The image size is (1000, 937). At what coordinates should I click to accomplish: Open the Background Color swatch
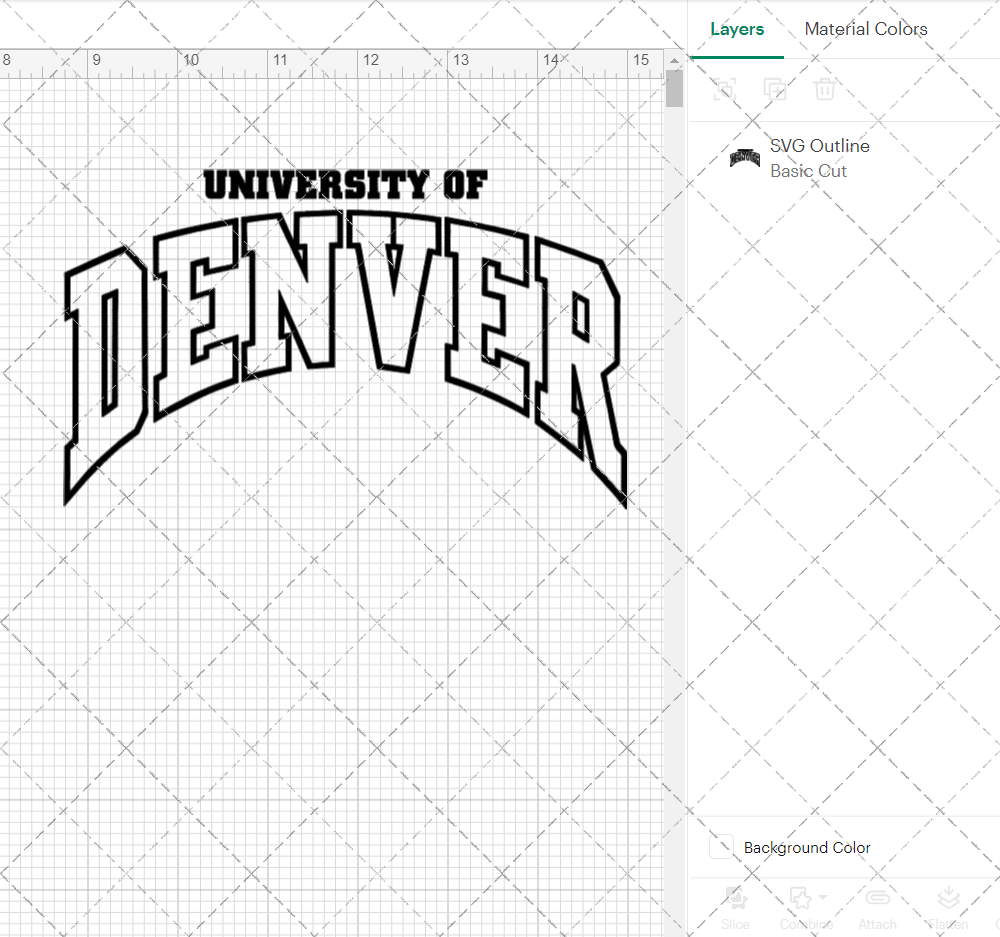[x=721, y=847]
